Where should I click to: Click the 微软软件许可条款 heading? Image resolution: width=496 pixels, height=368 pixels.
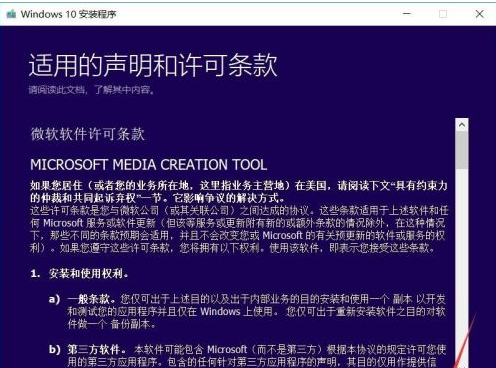click(x=88, y=134)
